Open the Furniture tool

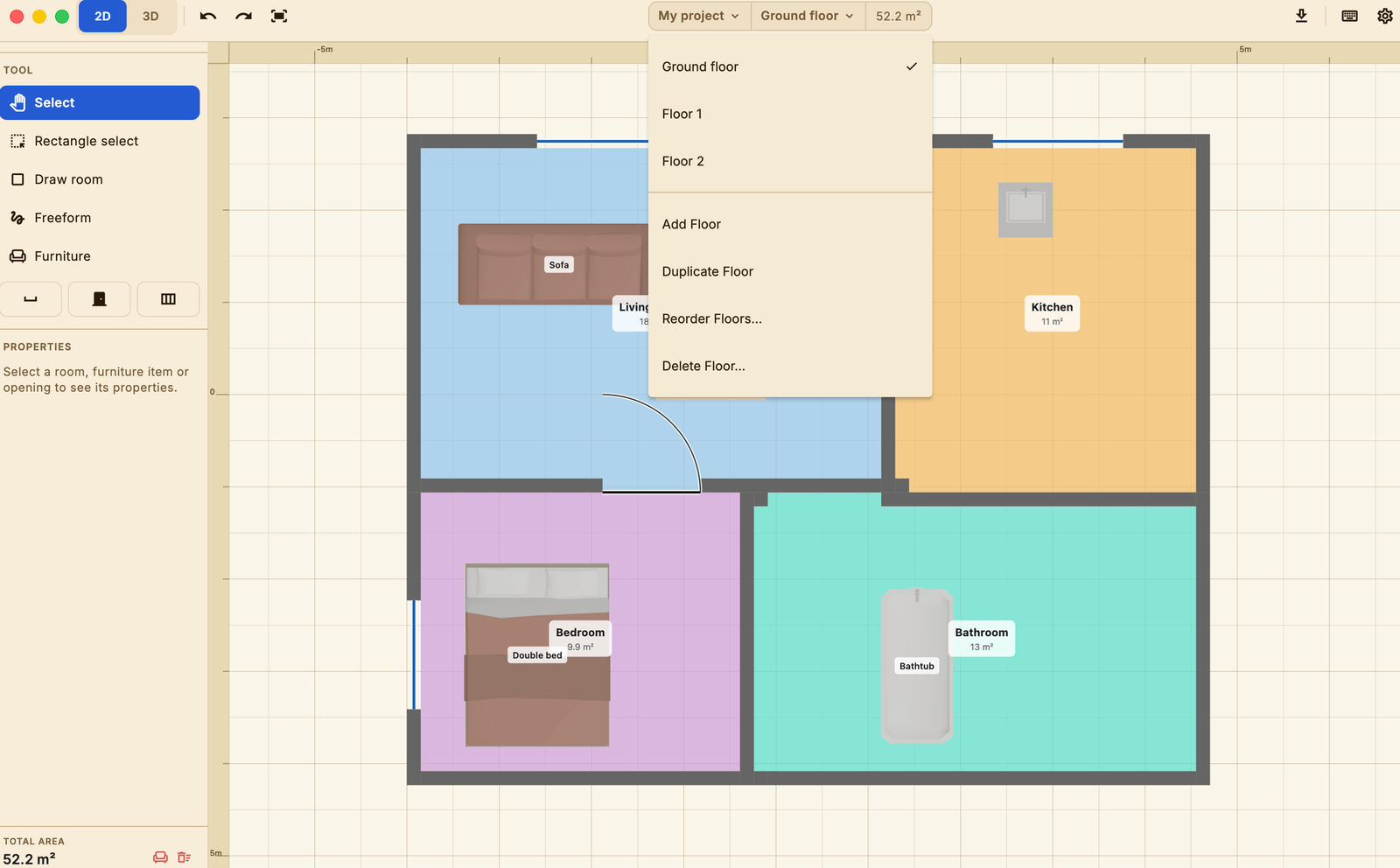pyautogui.click(x=100, y=256)
